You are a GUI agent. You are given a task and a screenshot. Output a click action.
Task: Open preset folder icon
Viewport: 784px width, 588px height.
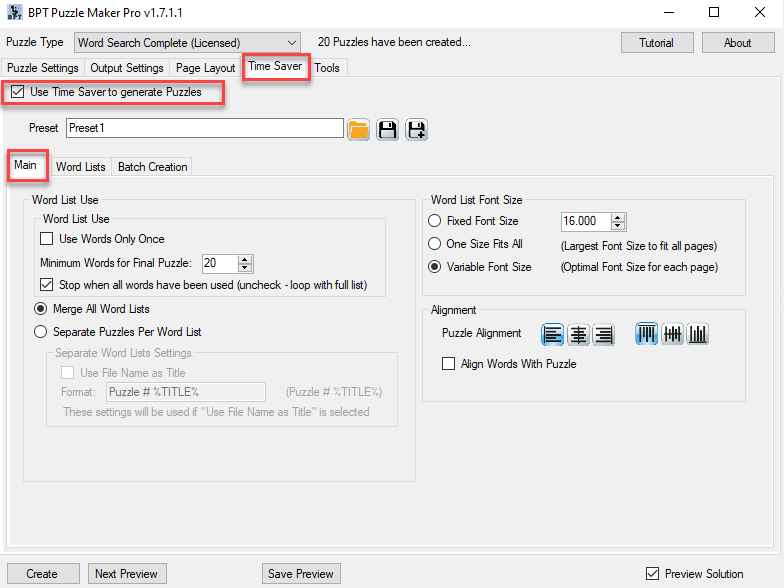click(359, 129)
